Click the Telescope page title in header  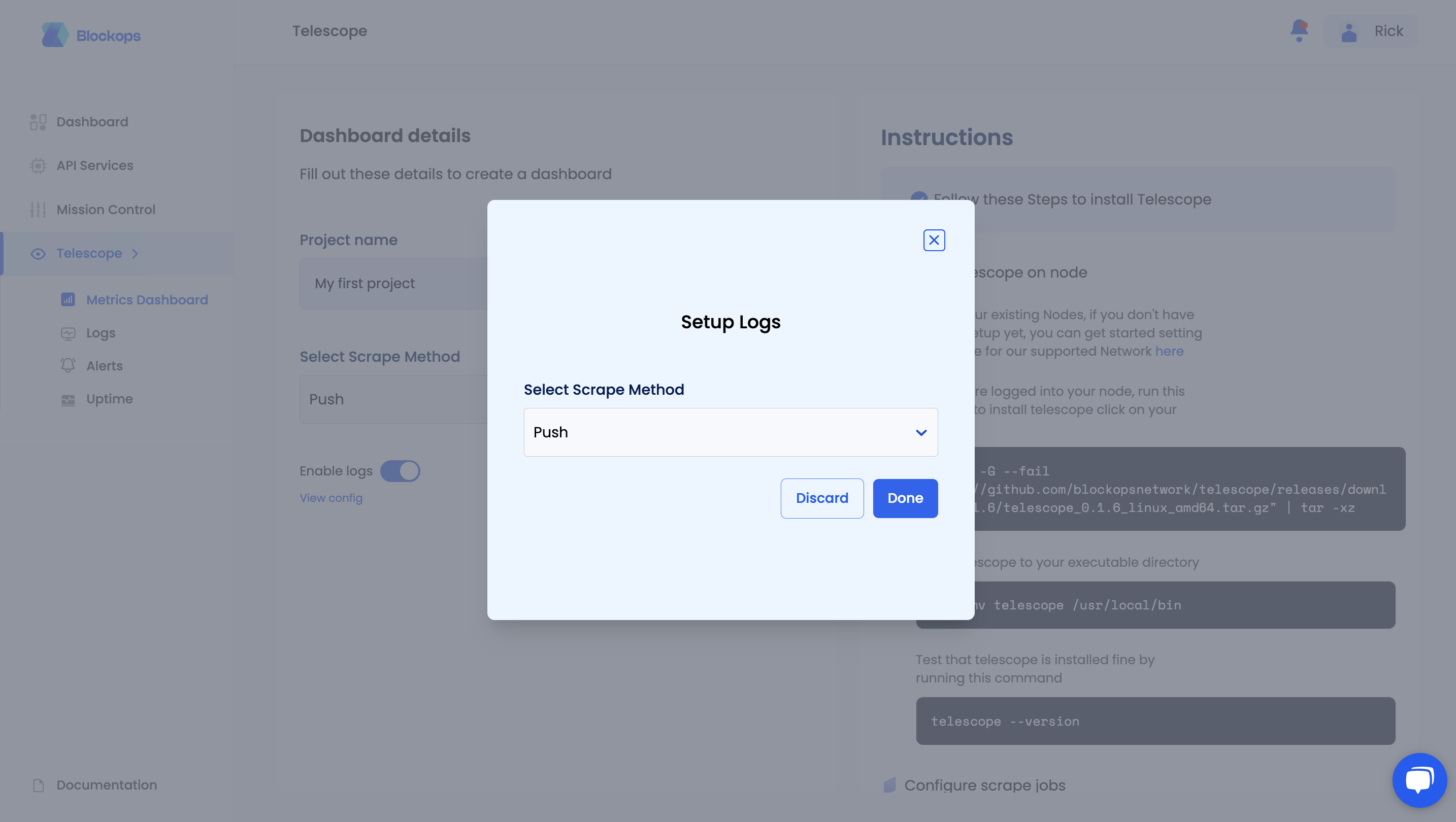coord(329,31)
